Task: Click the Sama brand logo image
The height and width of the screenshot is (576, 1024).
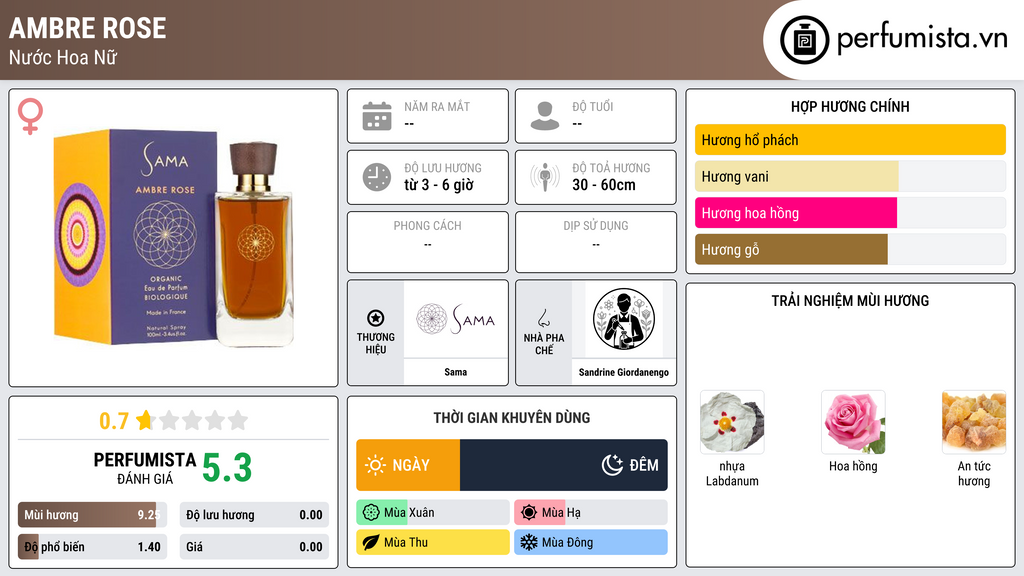Action: point(456,319)
